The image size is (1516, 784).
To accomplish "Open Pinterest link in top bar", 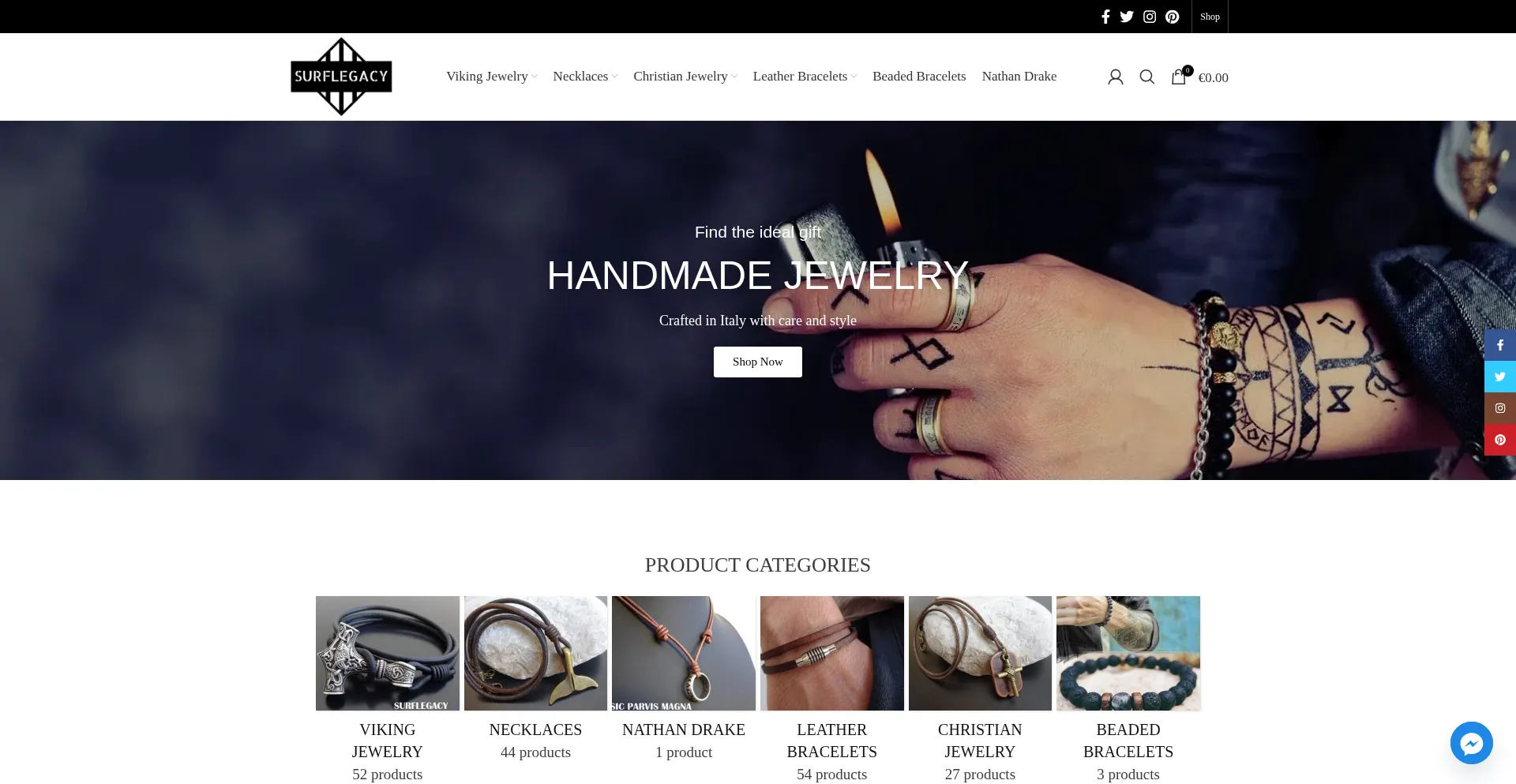I will [x=1173, y=17].
